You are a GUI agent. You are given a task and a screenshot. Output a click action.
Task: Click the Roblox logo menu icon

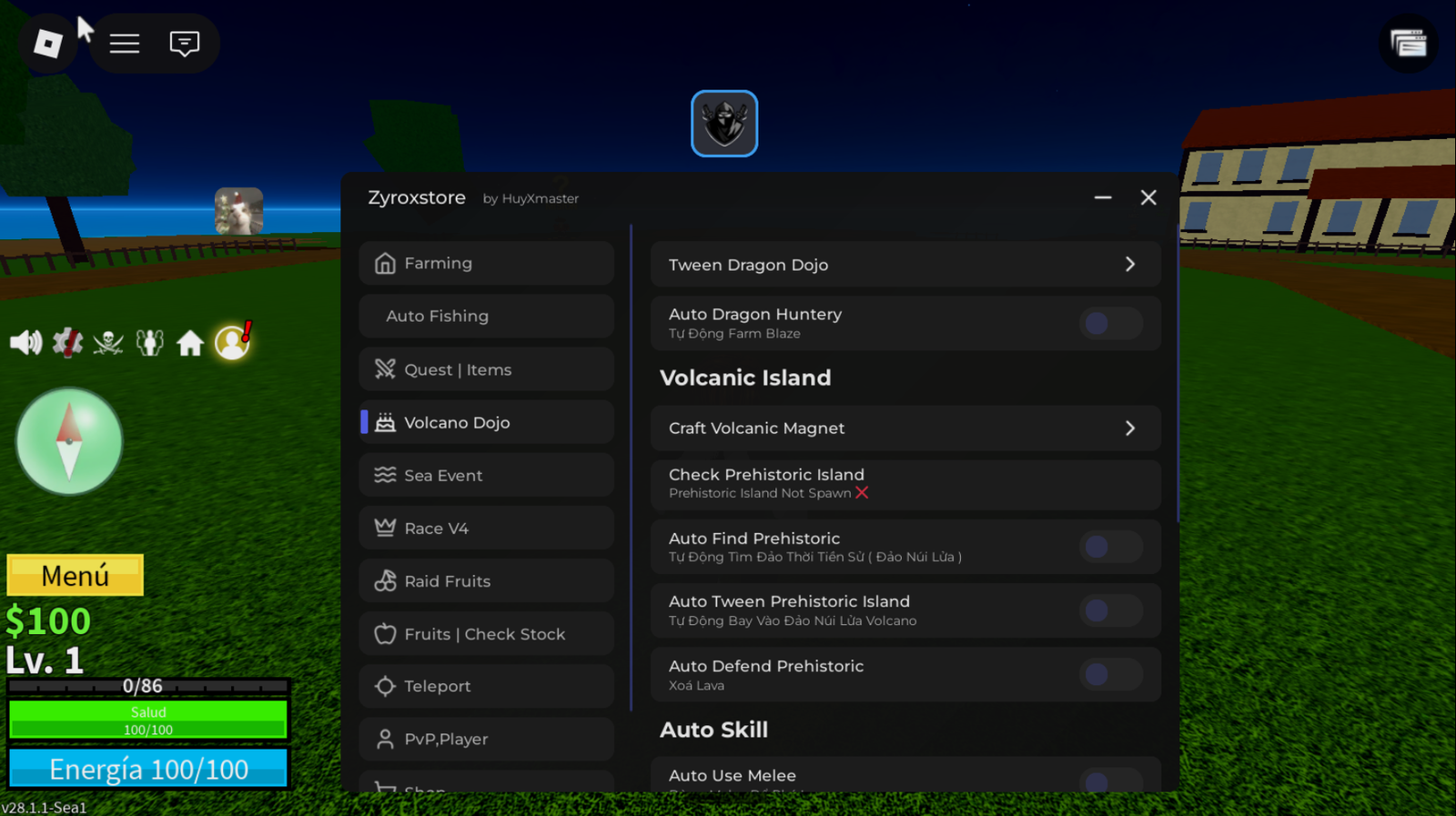tap(47, 44)
